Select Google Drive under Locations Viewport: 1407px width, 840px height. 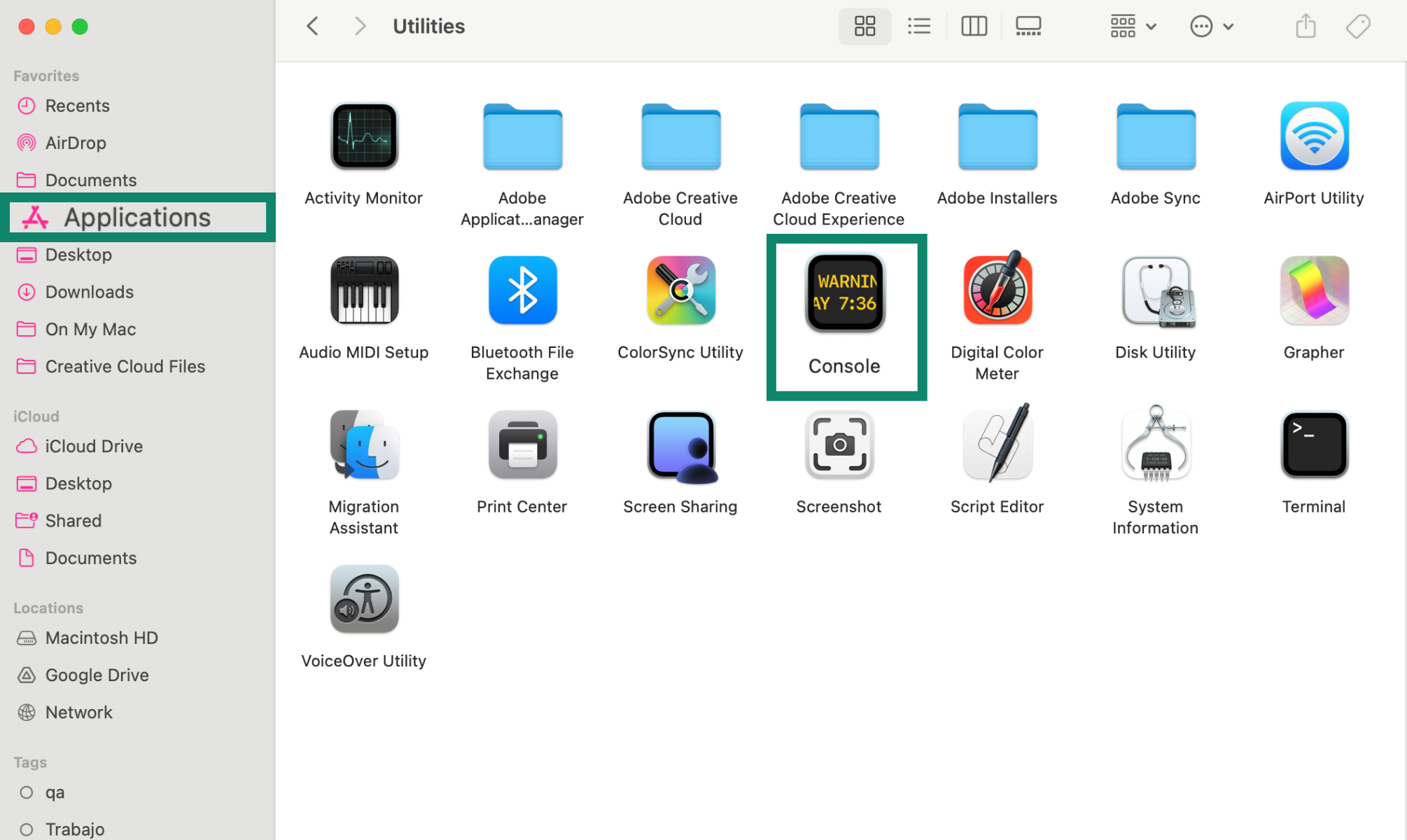point(97,675)
